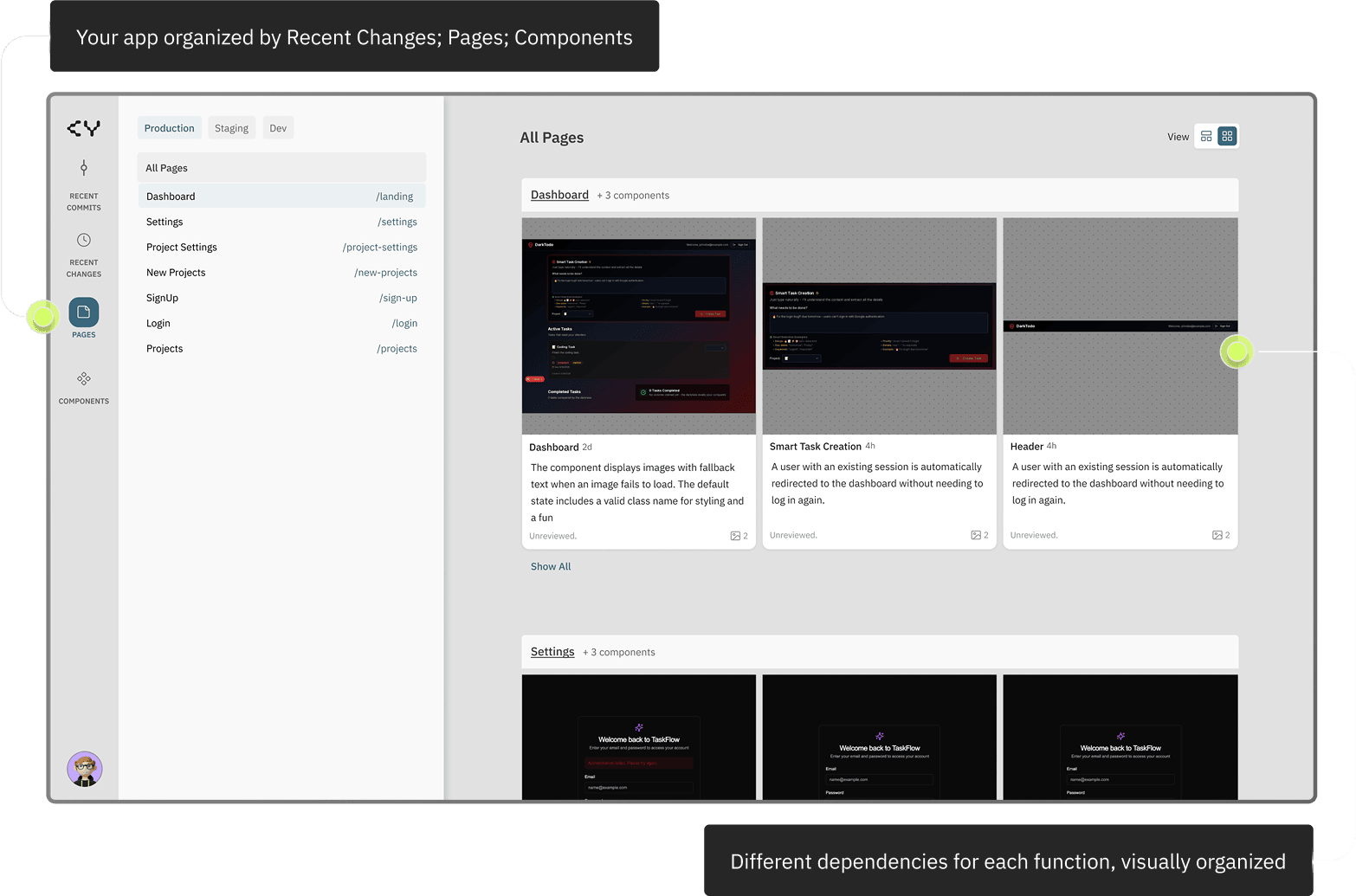Image resolution: width=1356 pixels, height=896 pixels.
Task: Select the Login page in the list
Action: click(158, 323)
